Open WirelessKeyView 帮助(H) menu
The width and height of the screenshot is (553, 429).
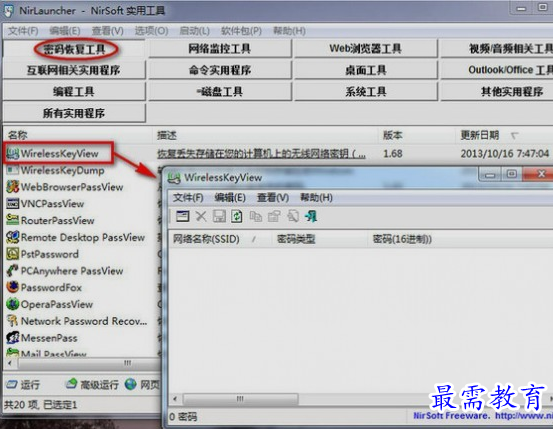[316, 198]
